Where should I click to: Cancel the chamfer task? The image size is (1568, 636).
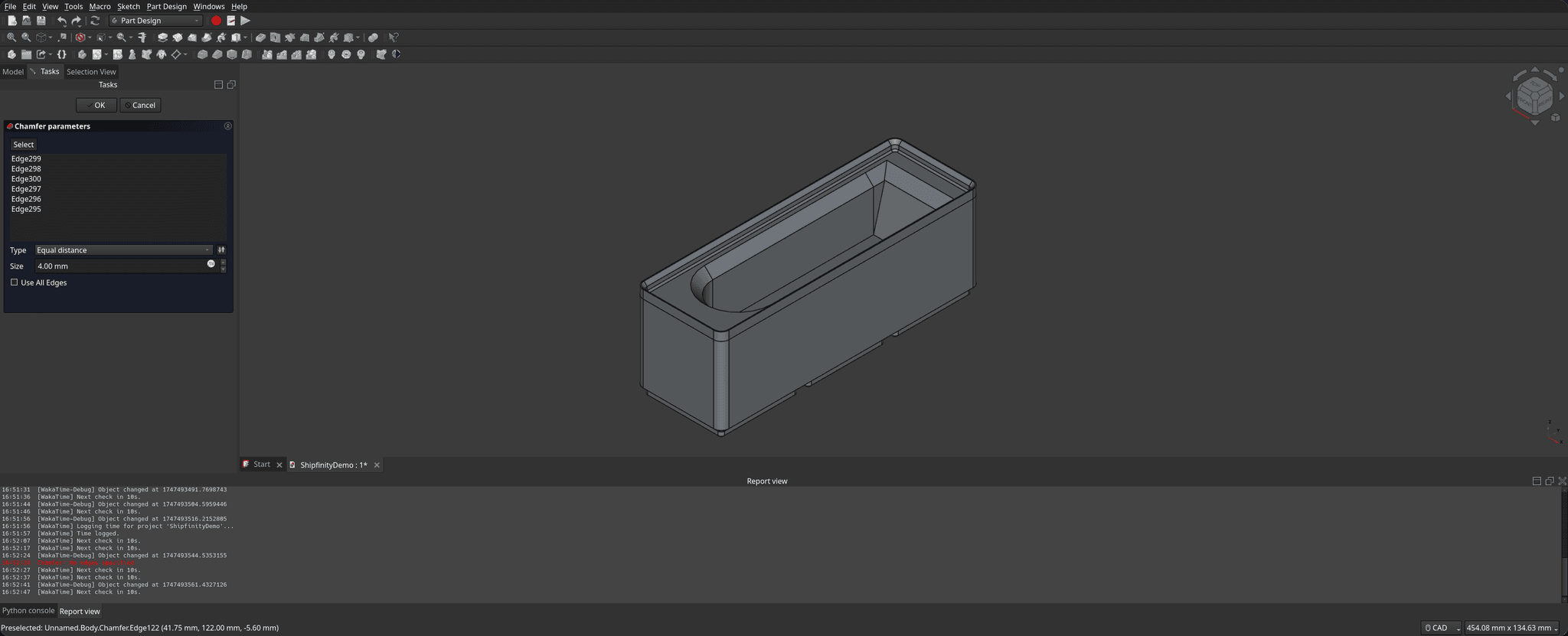(140, 105)
